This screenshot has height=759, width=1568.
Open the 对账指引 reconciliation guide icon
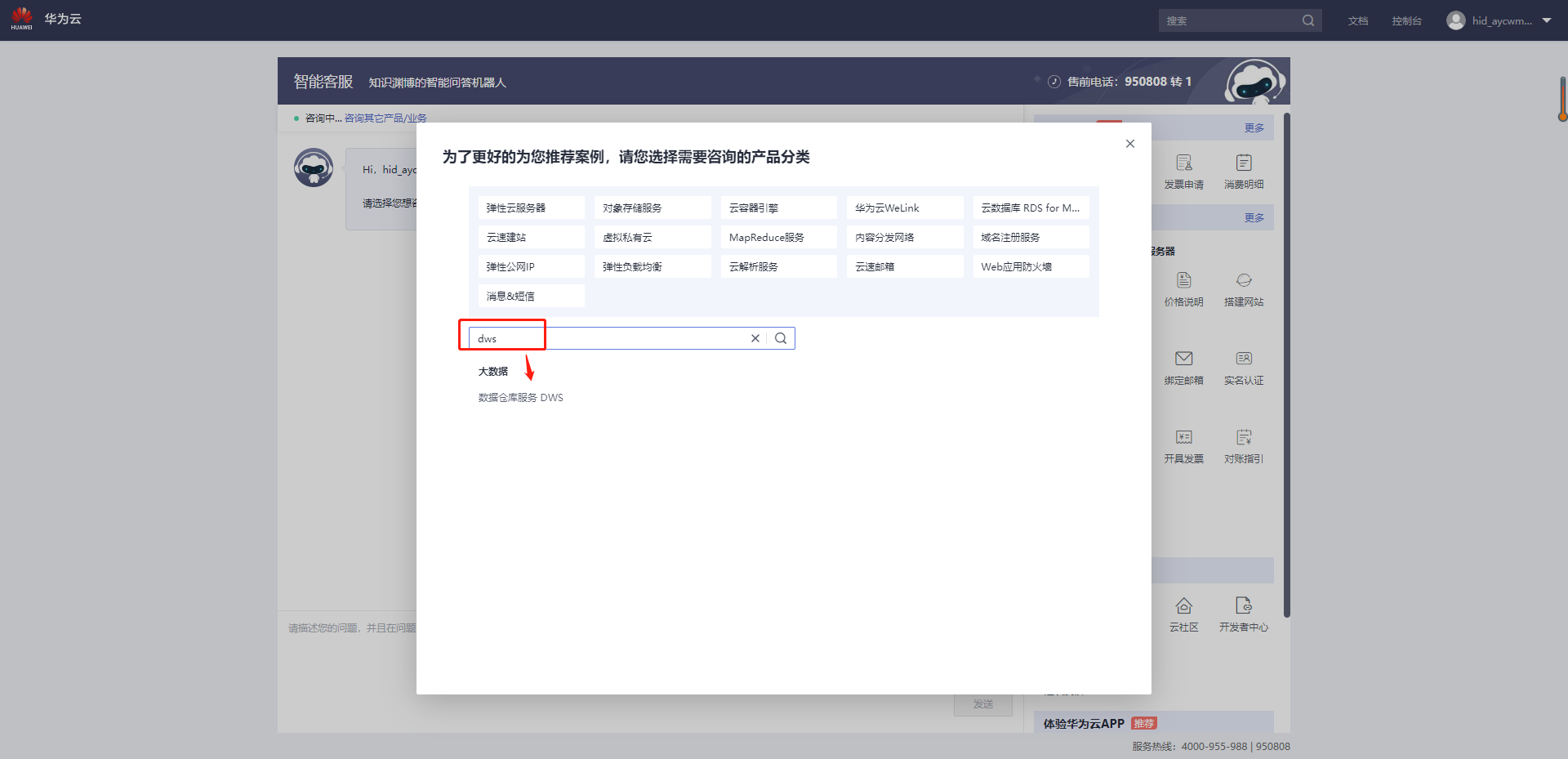click(1244, 444)
